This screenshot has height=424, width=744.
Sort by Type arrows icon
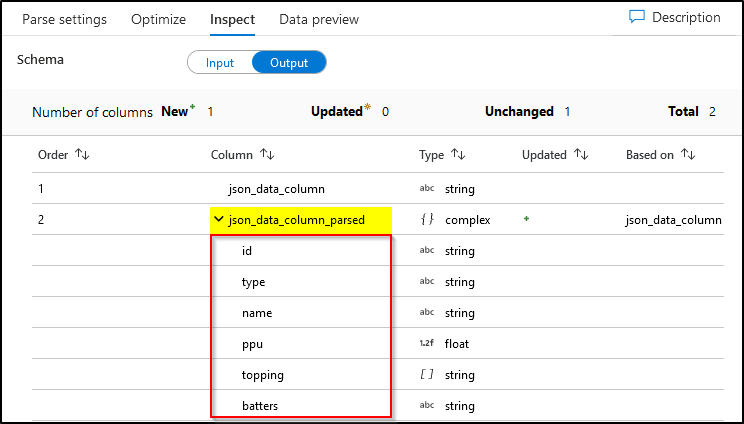[x=458, y=154]
